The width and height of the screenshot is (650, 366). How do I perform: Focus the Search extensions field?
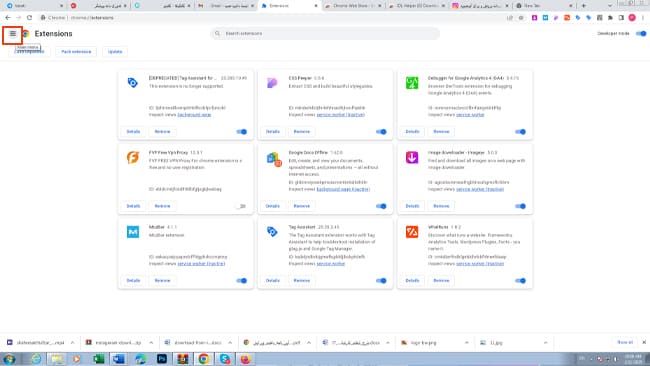point(325,33)
